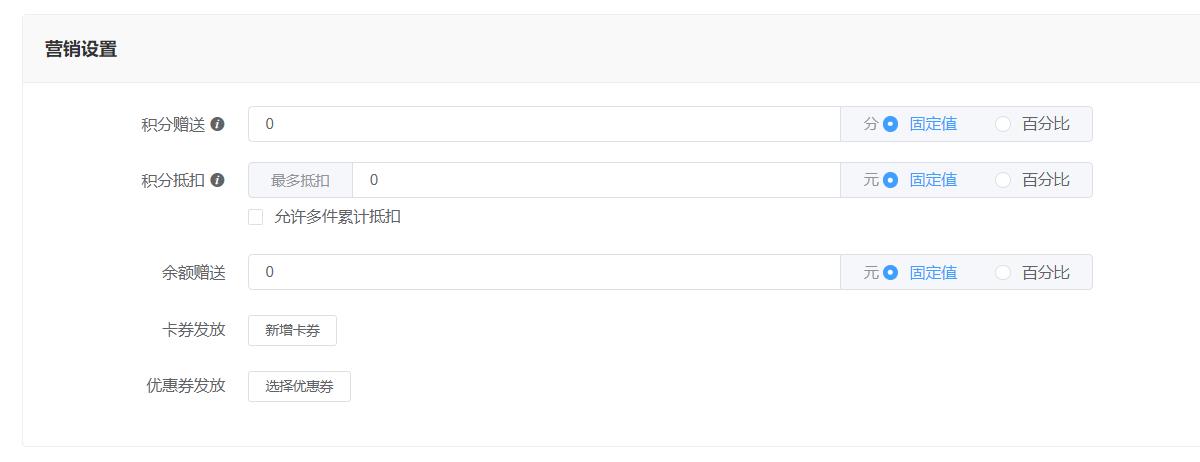Focus the 余额赠送 value input field
The height and width of the screenshot is (462, 1200).
pos(544,272)
